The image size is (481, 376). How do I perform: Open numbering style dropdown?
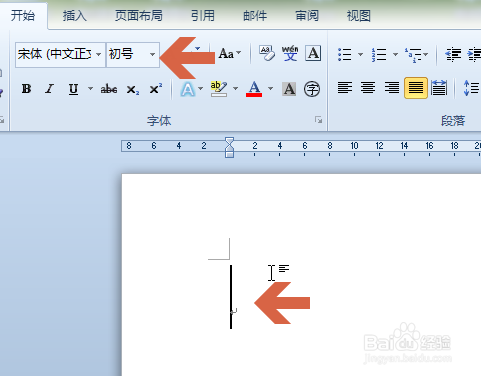point(395,54)
